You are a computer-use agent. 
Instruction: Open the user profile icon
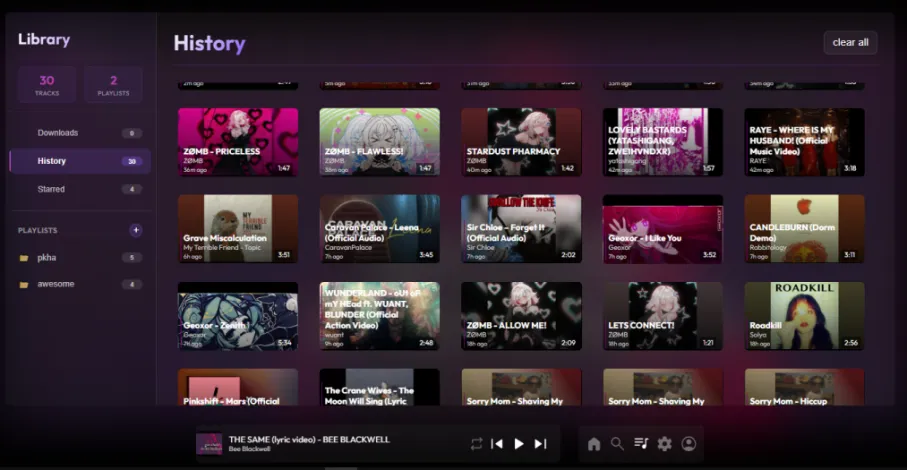pyautogui.click(x=688, y=443)
